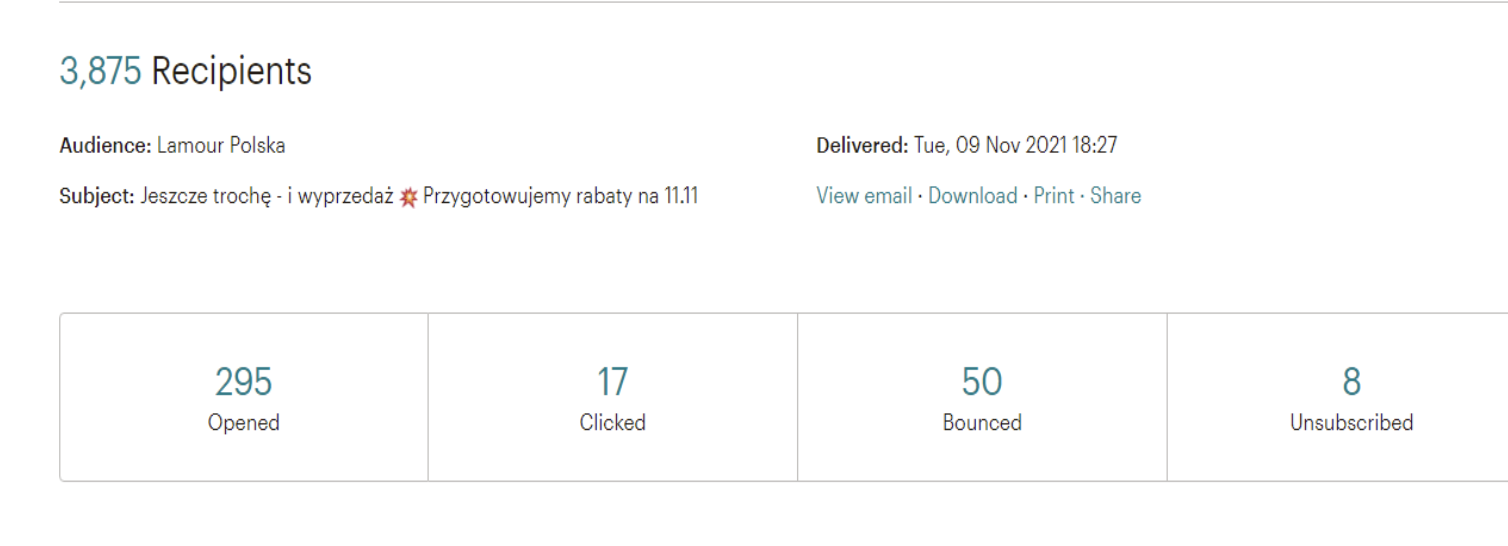This screenshot has height=546, width=1508.
Task: Click the Opened label
Action: tap(243, 423)
